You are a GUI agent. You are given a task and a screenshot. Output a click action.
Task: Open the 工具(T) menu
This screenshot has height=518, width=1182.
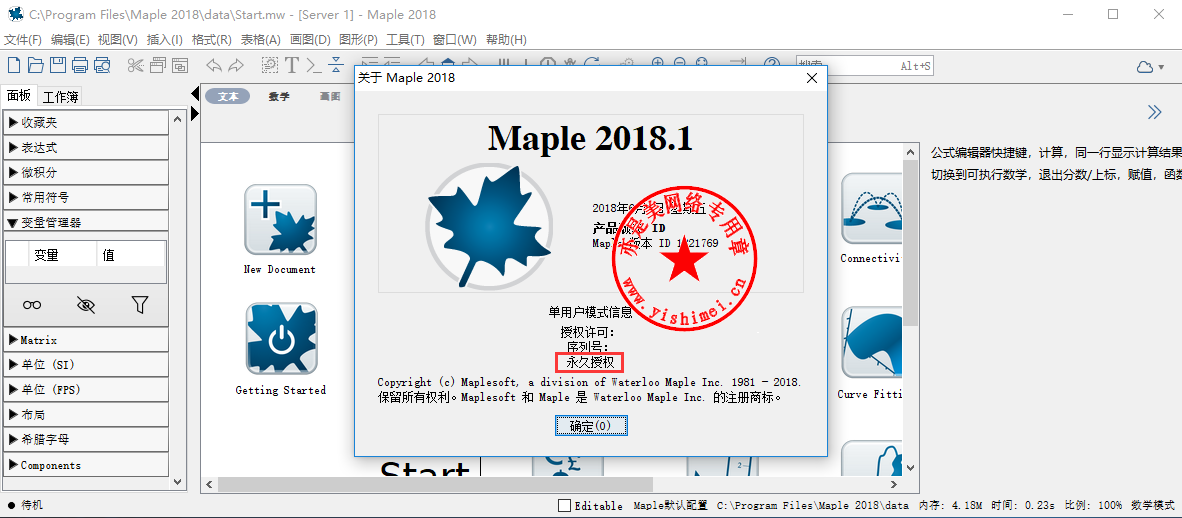point(406,40)
